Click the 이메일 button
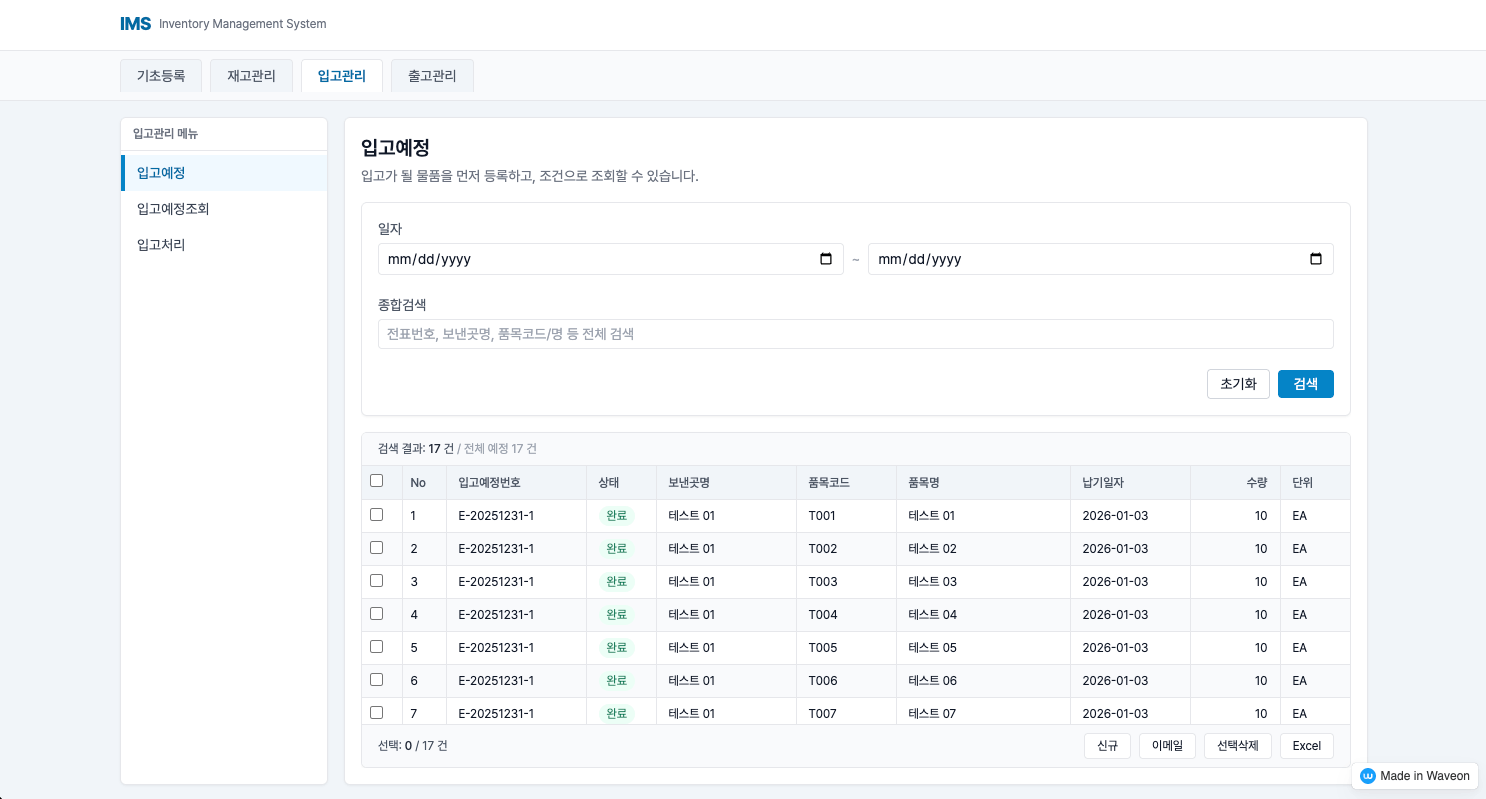Image resolution: width=1486 pixels, height=799 pixels. 1167,746
